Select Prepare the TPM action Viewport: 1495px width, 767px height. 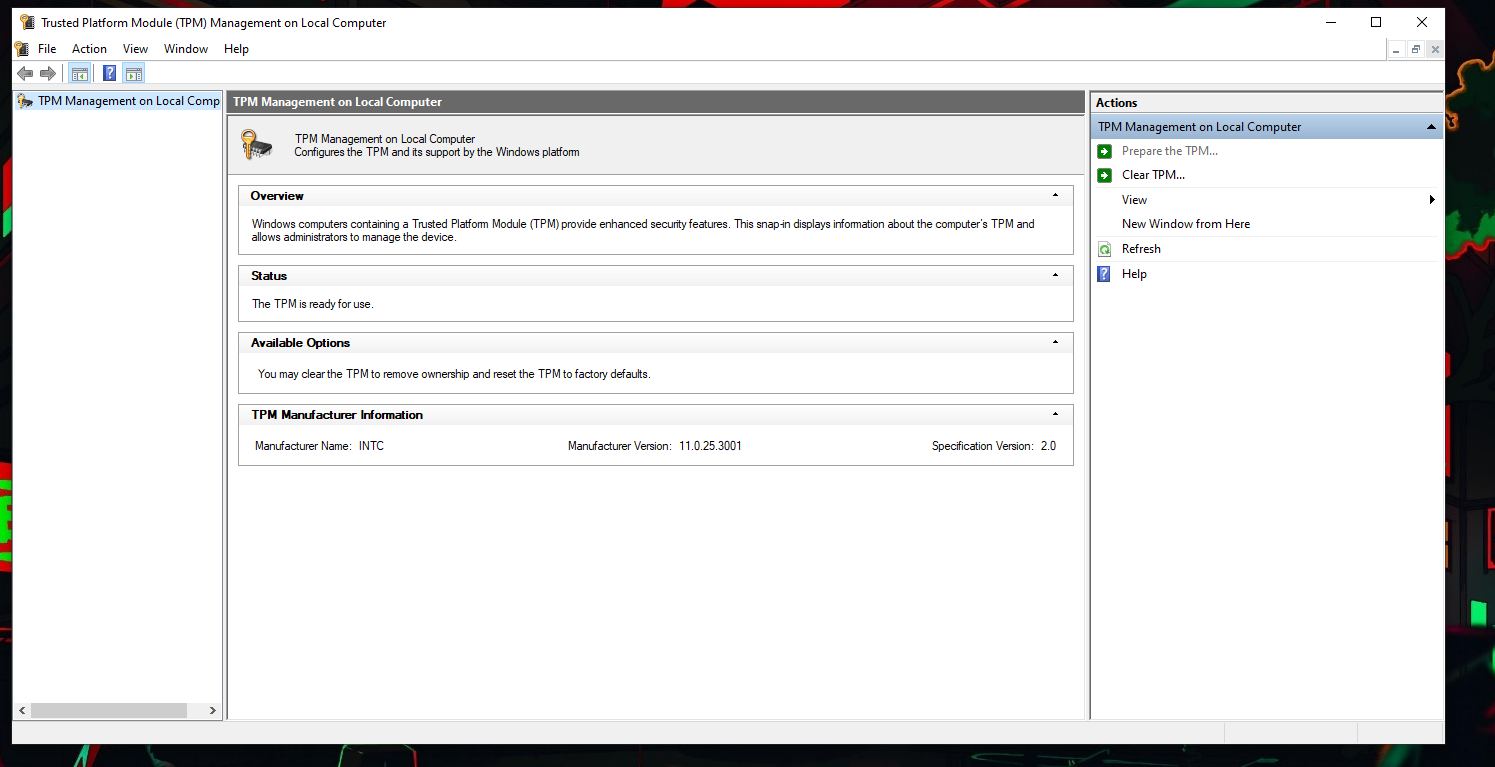click(1170, 151)
